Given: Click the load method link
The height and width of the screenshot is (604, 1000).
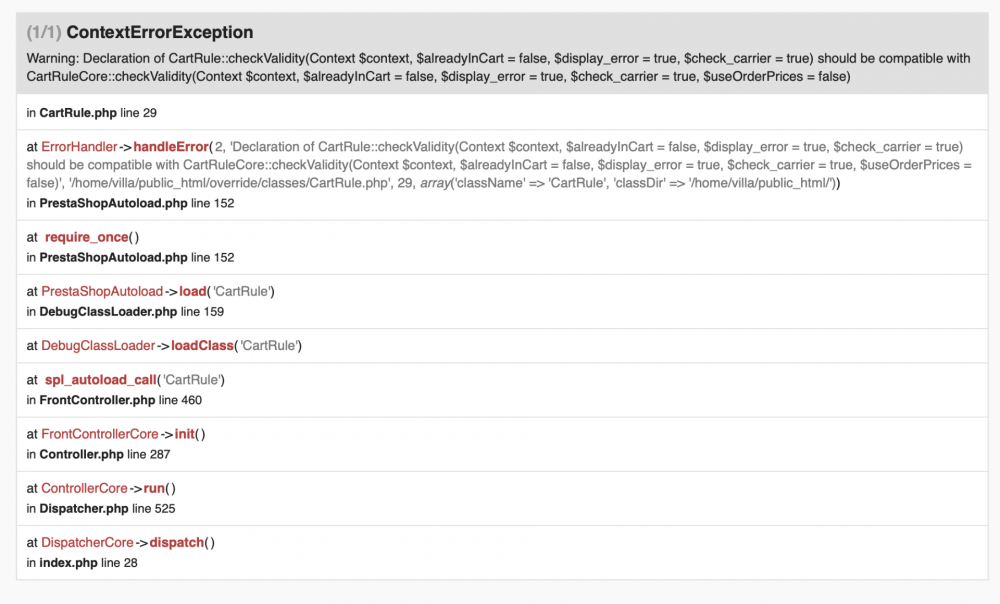Looking at the screenshot, I should tap(194, 291).
